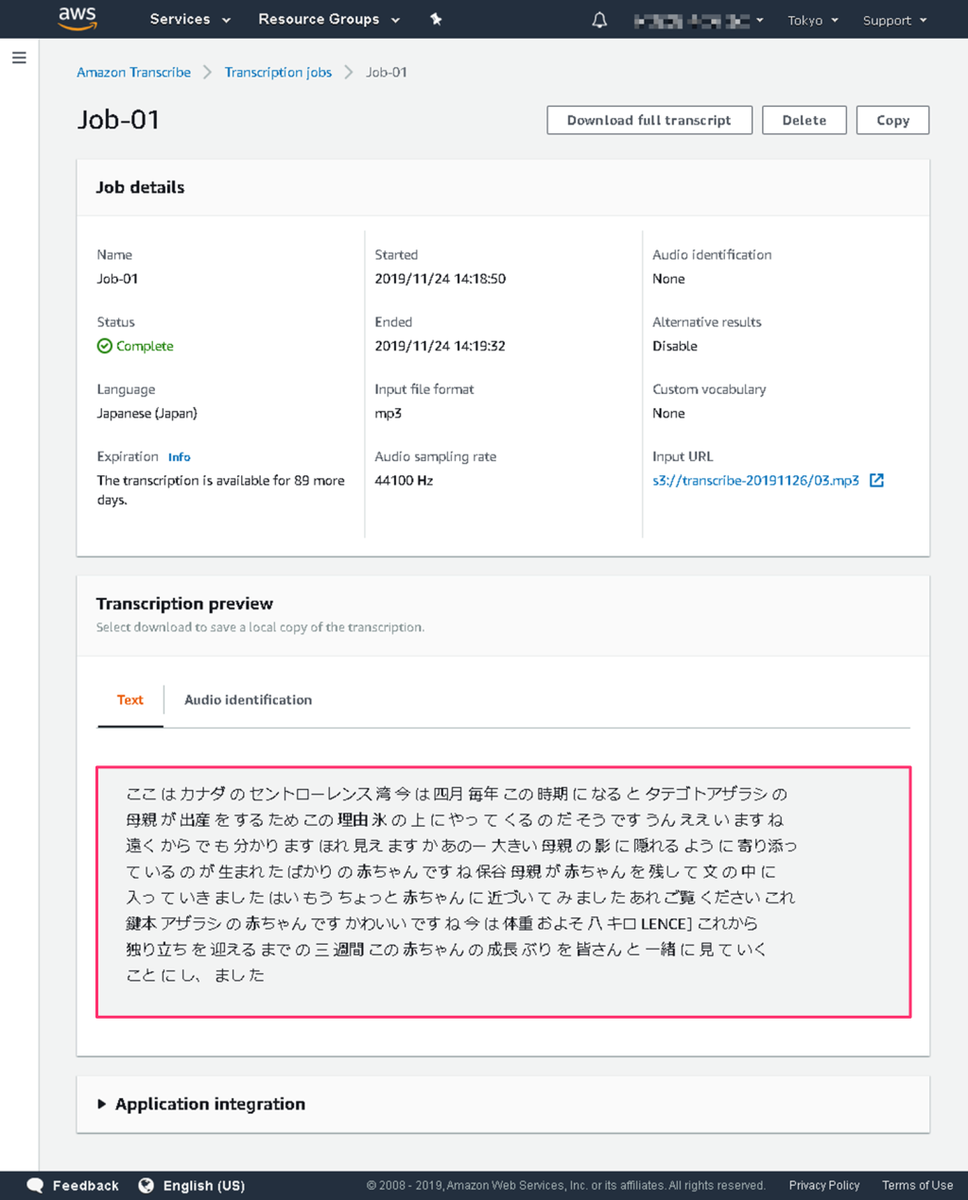Click Download full transcript button
Image resolution: width=968 pixels, height=1200 pixels.
(x=649, y=120)
